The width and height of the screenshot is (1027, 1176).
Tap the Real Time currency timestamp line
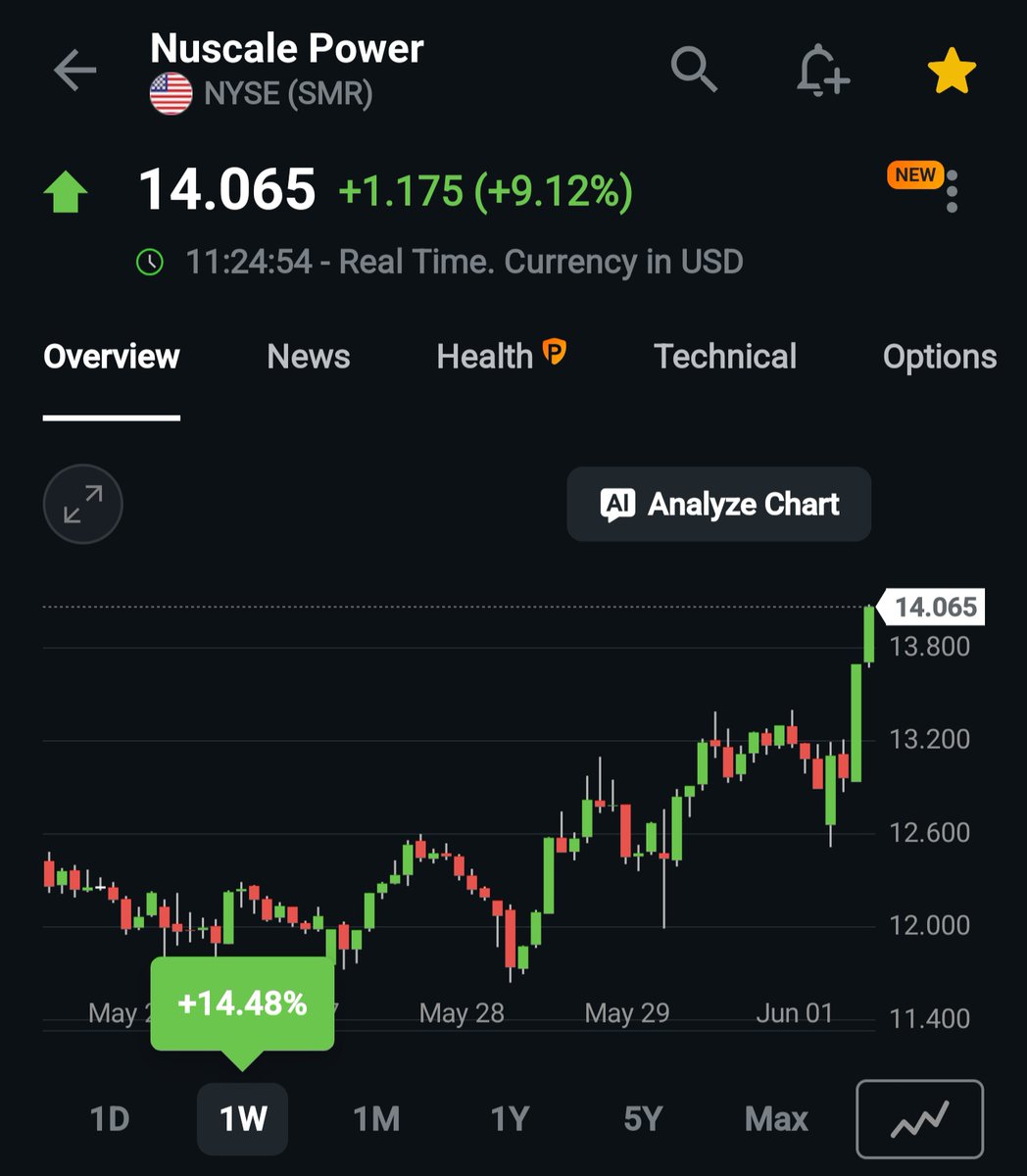465,262
